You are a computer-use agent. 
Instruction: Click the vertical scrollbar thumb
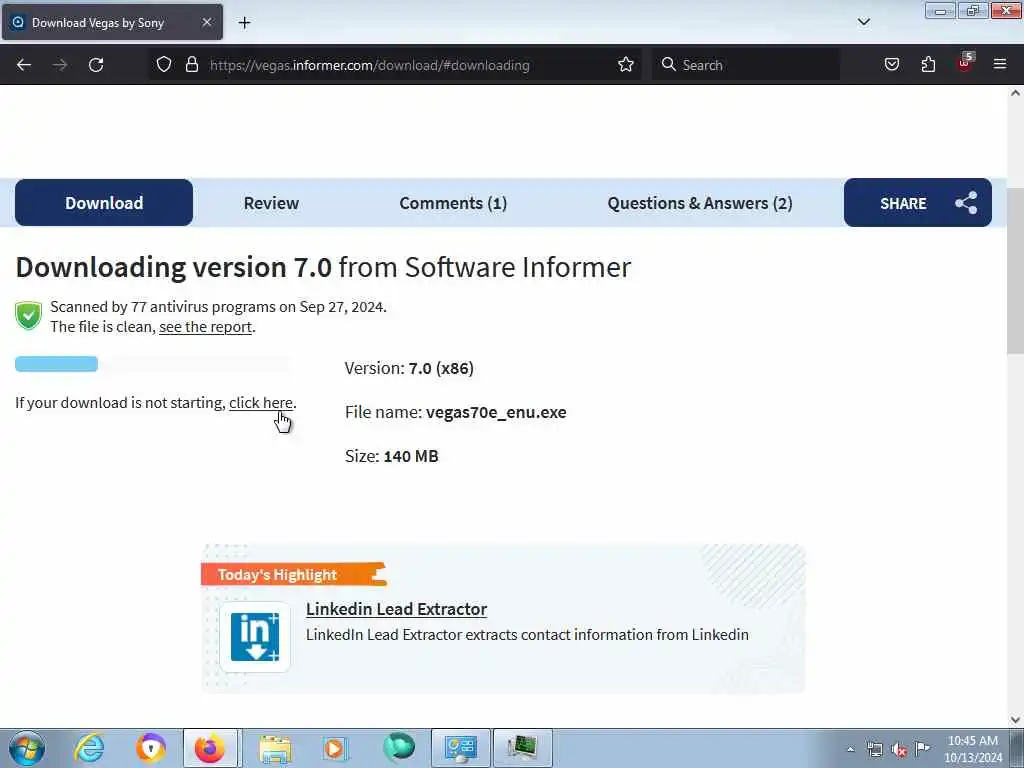click(x=1015, y=271)
